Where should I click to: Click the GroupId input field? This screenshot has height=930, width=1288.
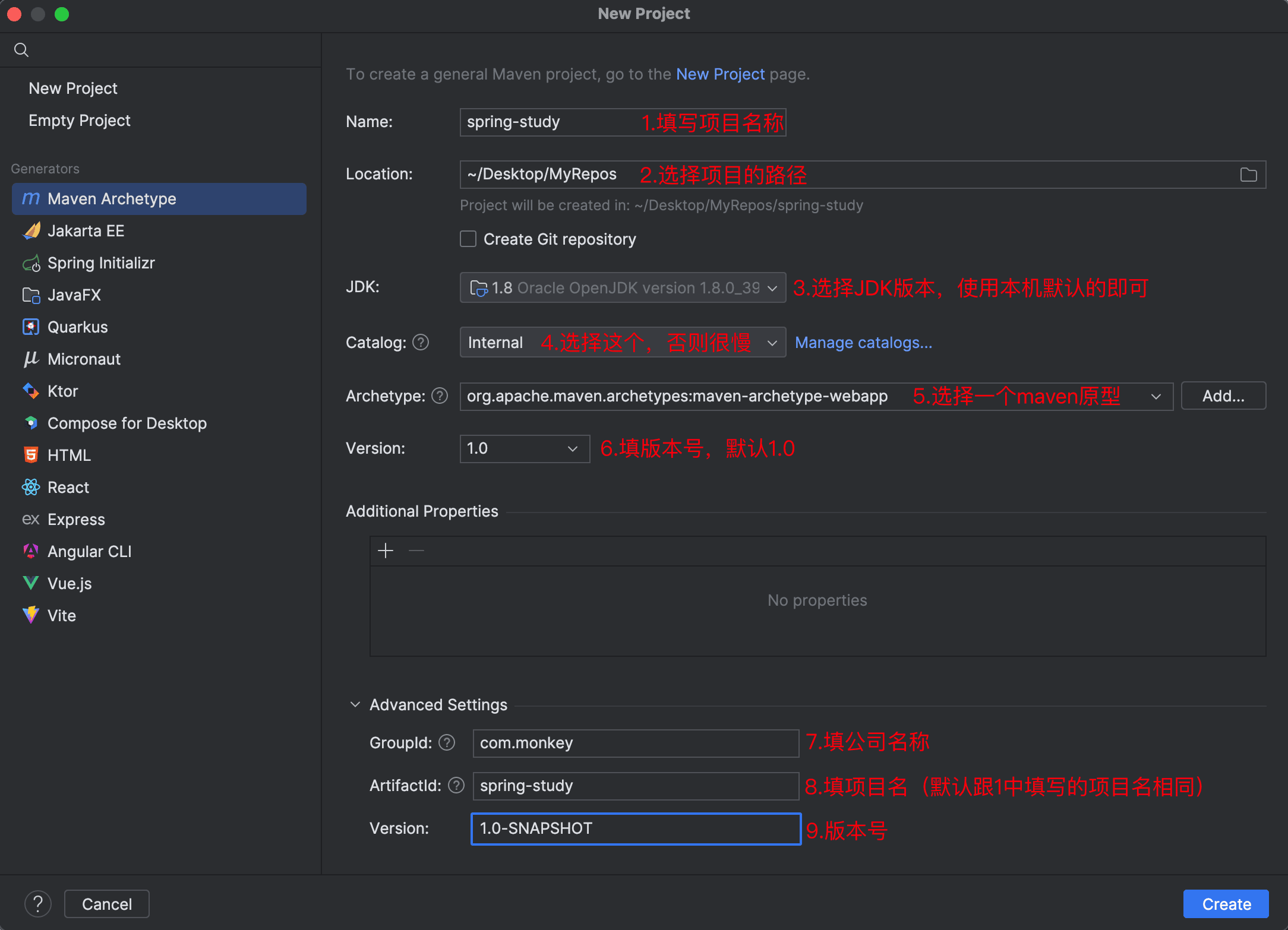point(636,743)
